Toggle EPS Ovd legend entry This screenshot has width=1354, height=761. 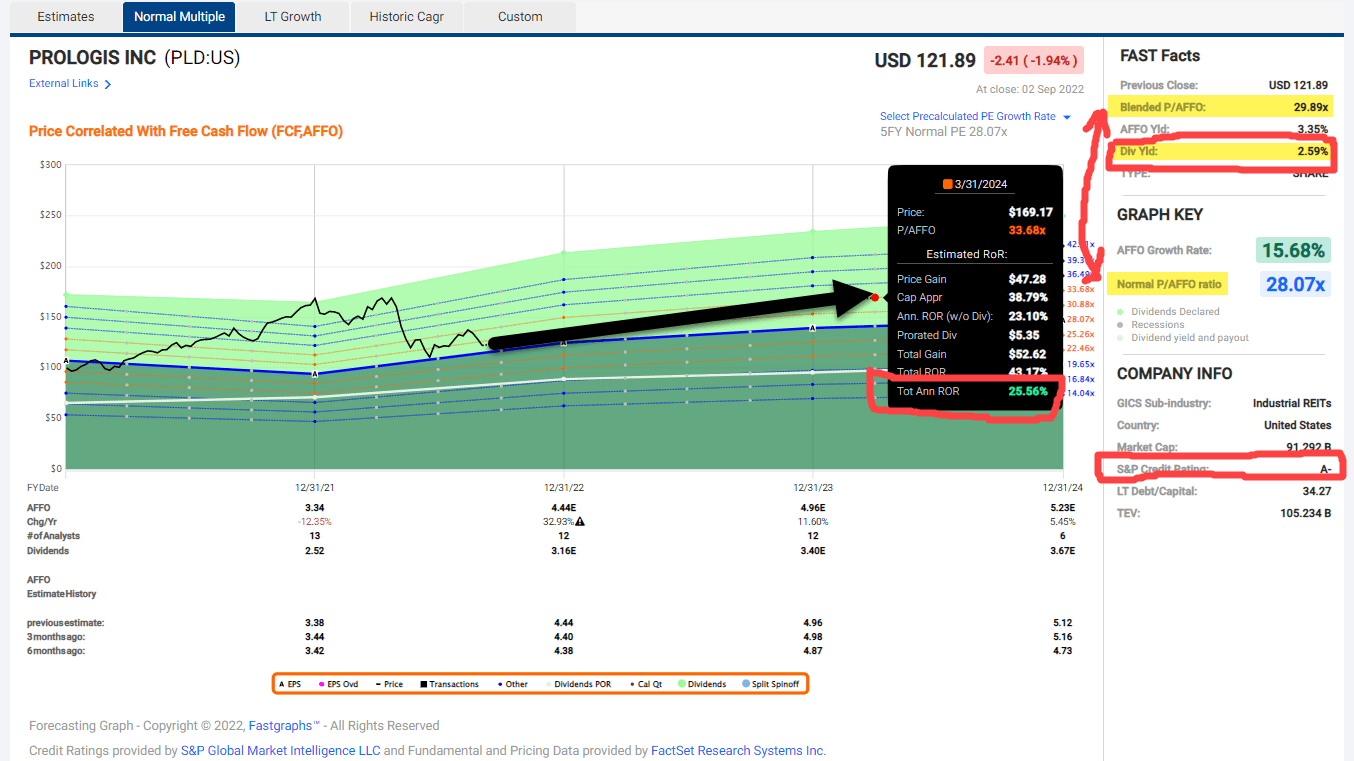click(x=338, y=684)
